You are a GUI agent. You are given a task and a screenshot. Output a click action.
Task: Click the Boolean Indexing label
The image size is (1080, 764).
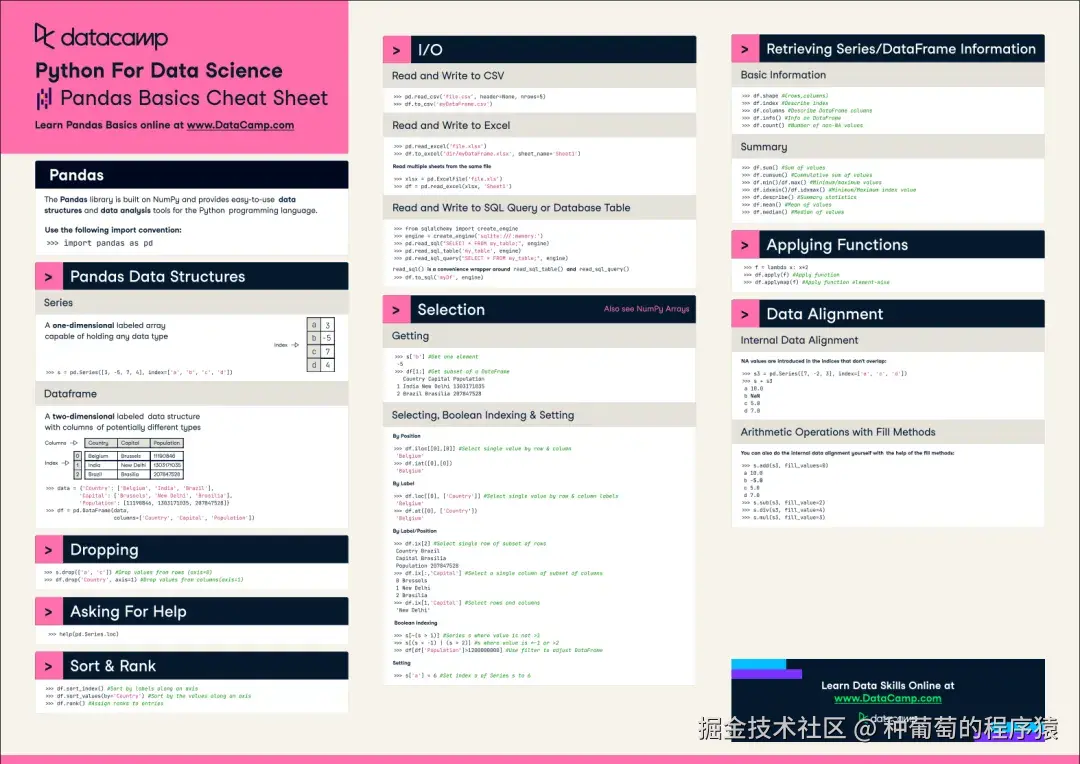[415, 623]
